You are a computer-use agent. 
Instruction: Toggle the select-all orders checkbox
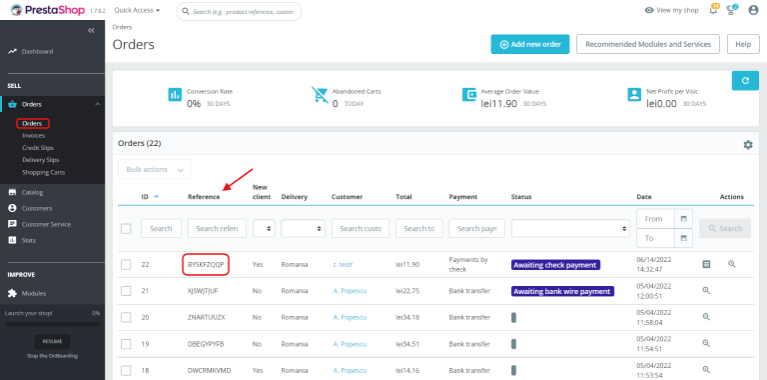[126, 228]
